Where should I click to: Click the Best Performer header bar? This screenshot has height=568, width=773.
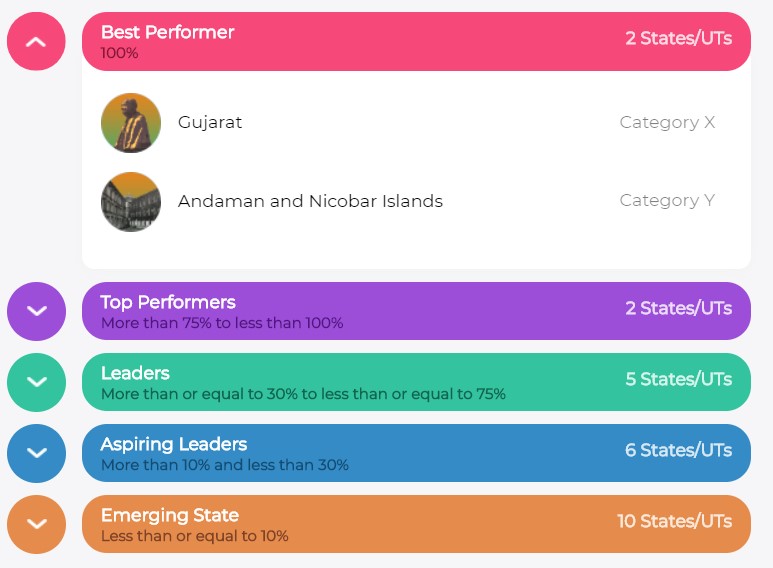(416, 41)
